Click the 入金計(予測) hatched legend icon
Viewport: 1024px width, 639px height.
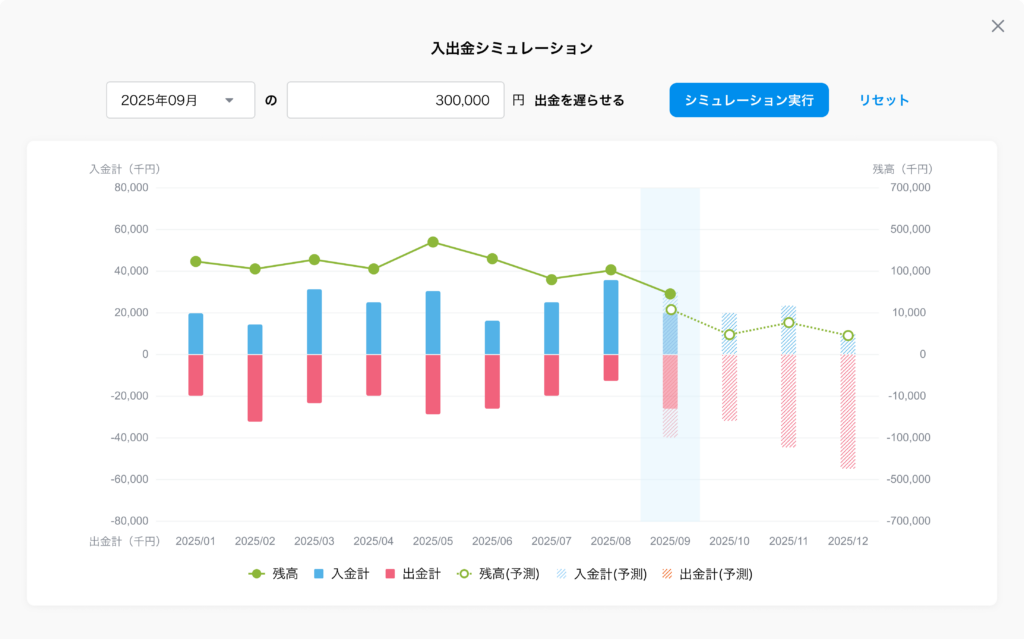click(x=562, y=574)
